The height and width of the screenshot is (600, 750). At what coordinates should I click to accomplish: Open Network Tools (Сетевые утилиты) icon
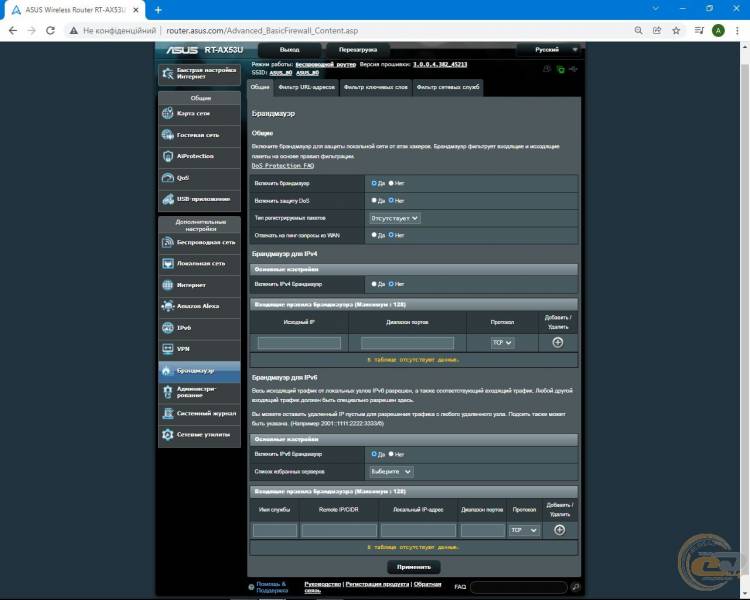click(x=167, y=434)
